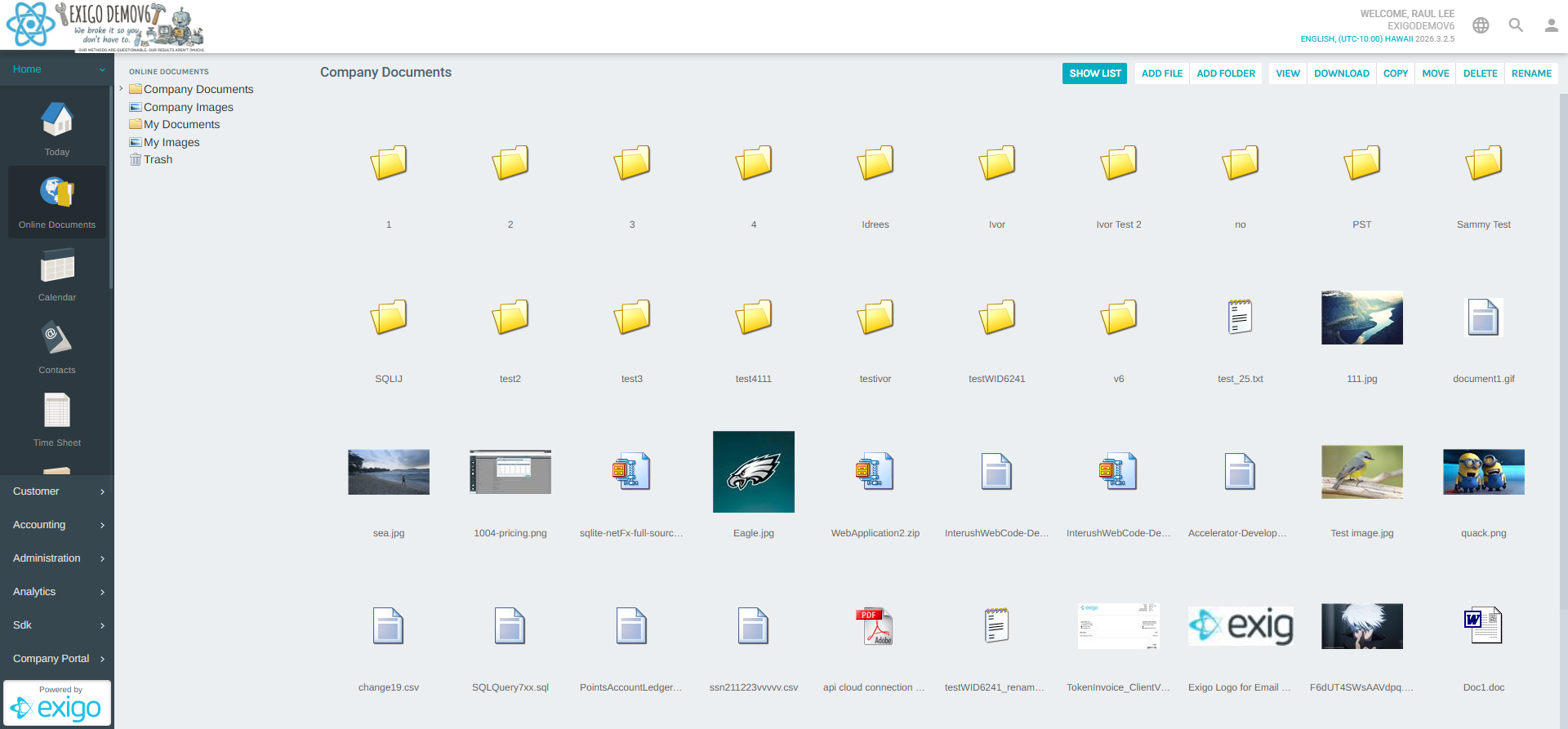The height and width of the screenshot is (729, 1568).
Task: Select the sqlite-netFx-full-sourc zip icon
Action: click(x=632, y=471)
